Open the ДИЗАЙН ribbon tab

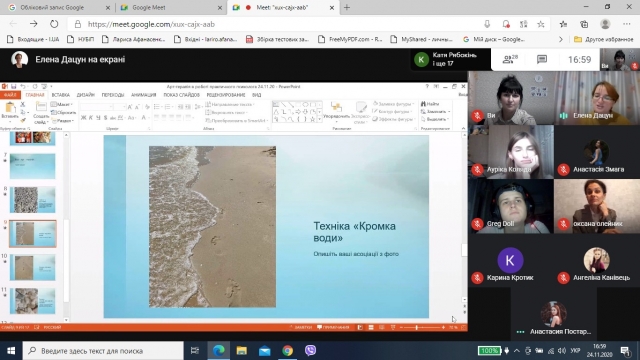tap(86, 95)
